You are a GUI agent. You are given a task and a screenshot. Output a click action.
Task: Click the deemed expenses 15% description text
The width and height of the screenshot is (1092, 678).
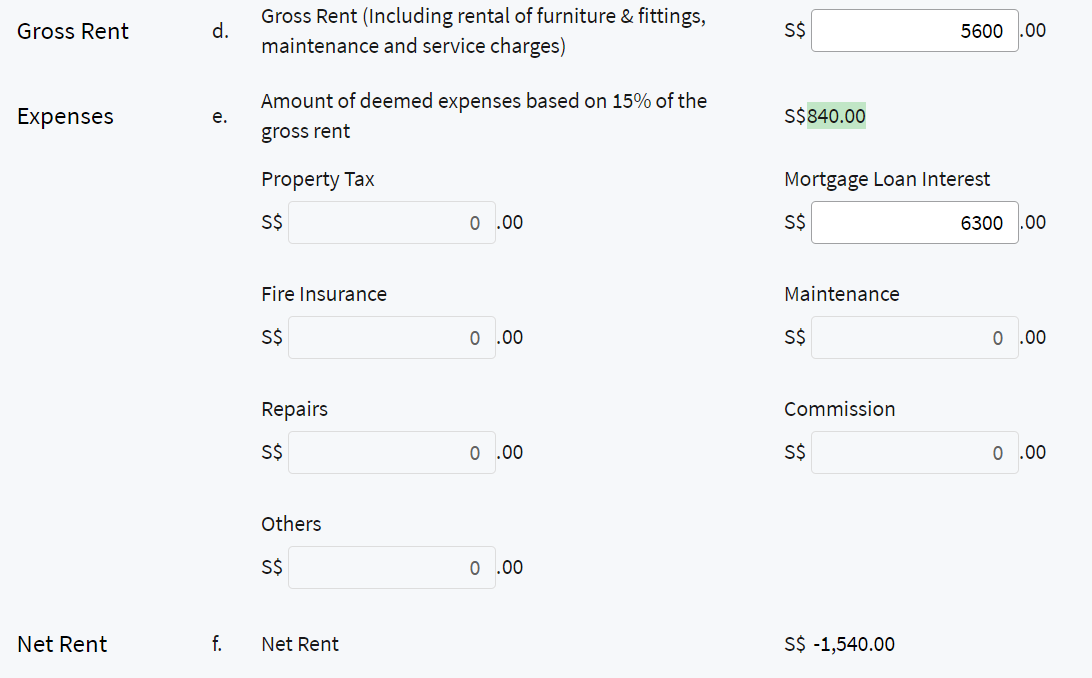click(x=484, y=116)
